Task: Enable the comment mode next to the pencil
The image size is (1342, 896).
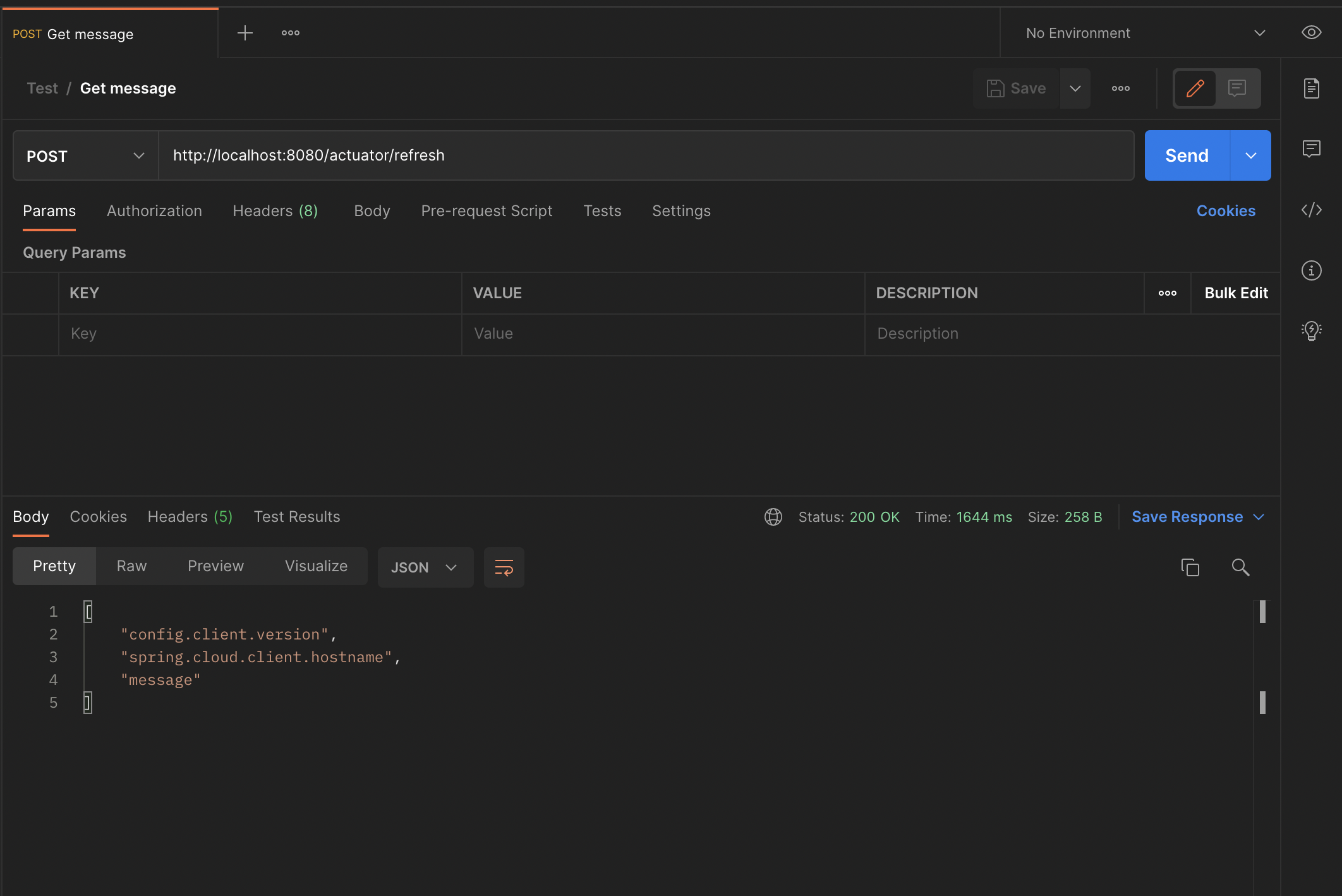Action: point(1236,88)
